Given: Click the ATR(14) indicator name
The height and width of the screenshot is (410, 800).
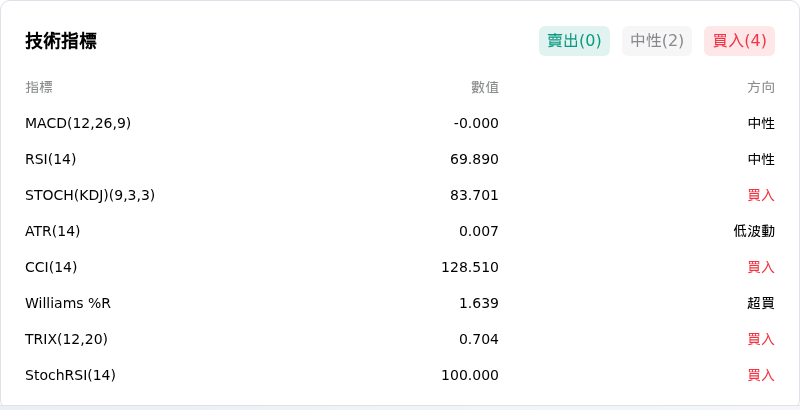Looking at the screenshot, I should click(x=53, y=232).
